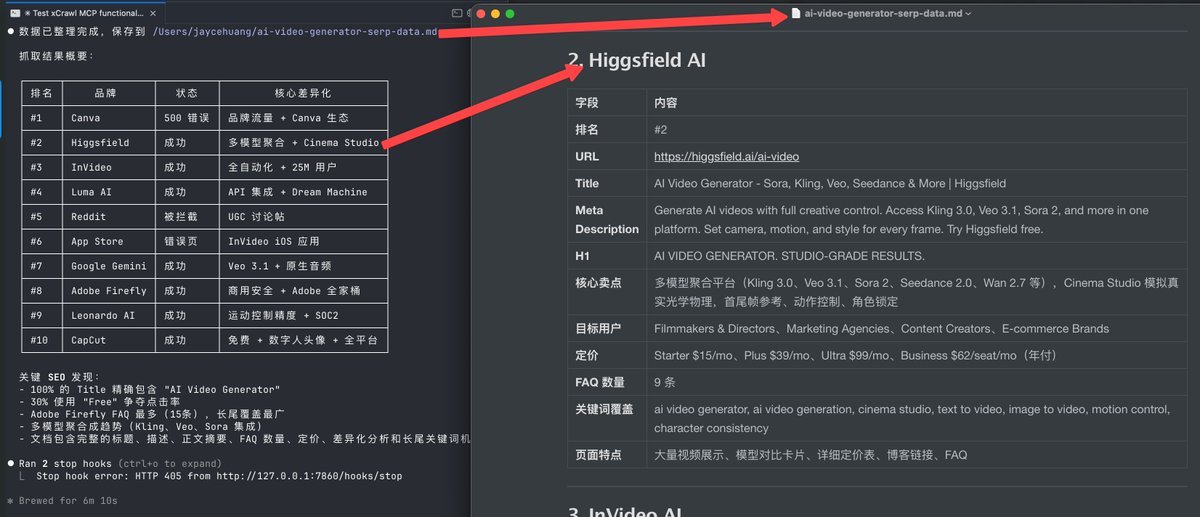
Task: Click the 'Adobe Firefly' brand cell
Action: tap(109, 291)
